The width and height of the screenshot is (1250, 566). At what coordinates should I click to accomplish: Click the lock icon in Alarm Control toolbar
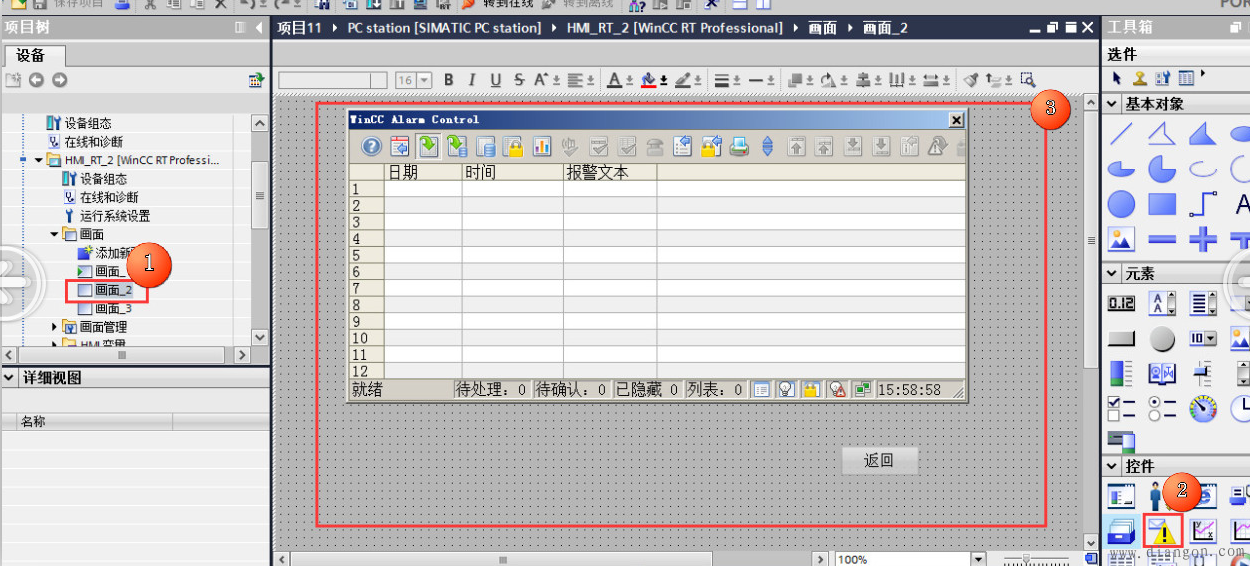tap(513, 147)
